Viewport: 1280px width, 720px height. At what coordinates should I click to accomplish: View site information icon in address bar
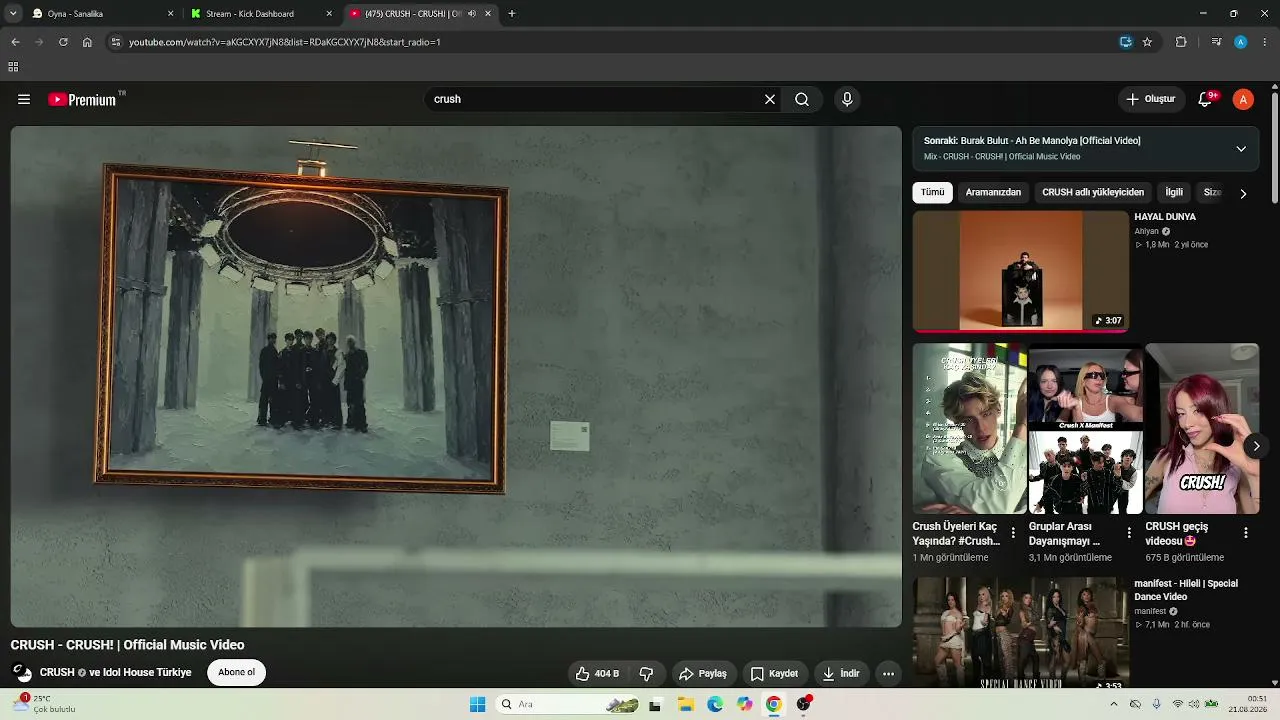click(x=116, y=42)
